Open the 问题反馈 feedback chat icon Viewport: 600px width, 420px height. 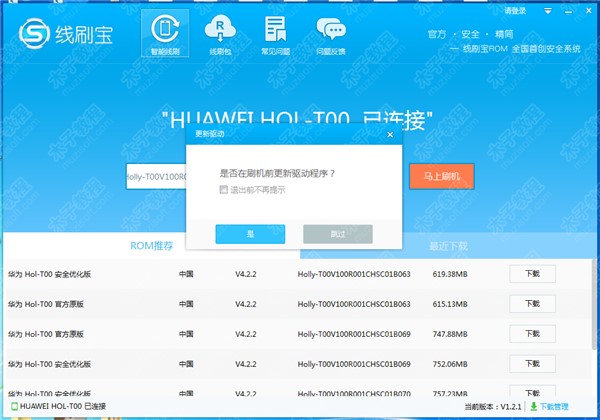click(x=331, y=34)
